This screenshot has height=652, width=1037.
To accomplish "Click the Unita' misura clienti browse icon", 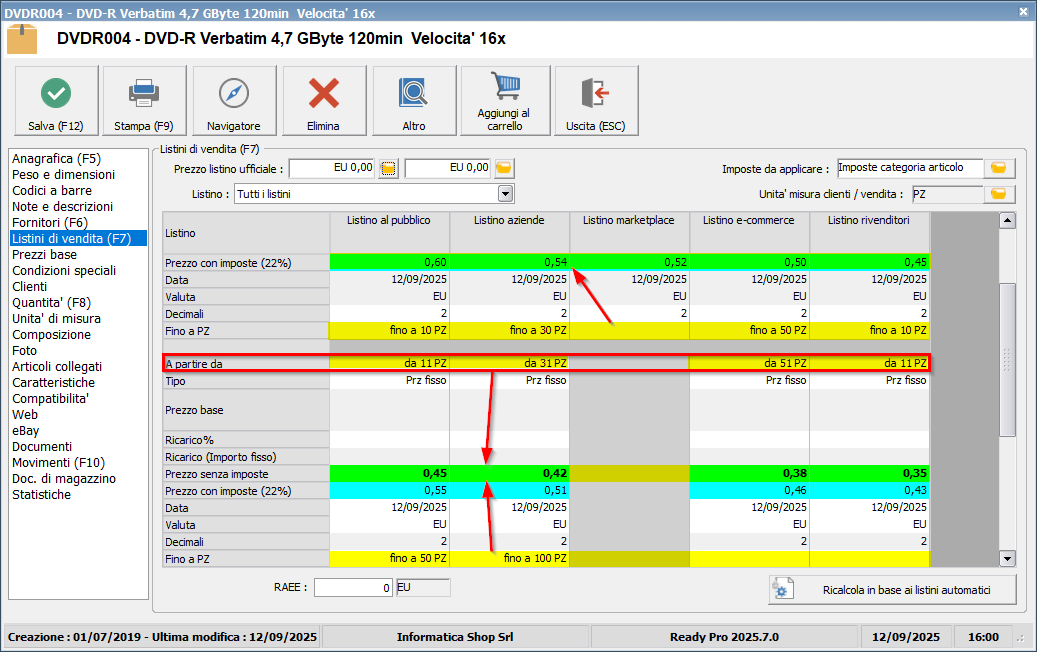I will click(999, 194).
